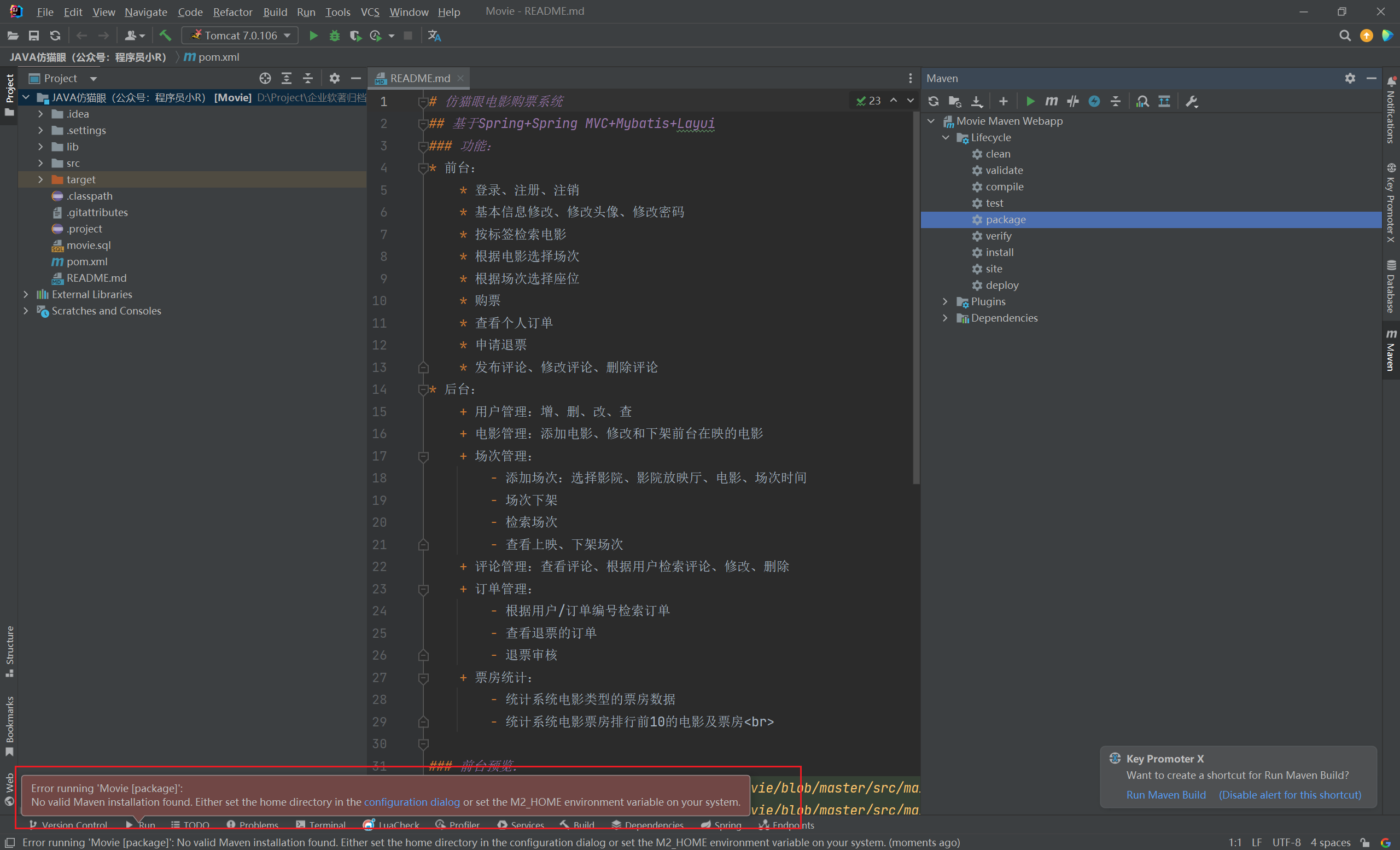Close the README.md tab
This screenshot has width=1400, height=850.
[x=460, y=78]
